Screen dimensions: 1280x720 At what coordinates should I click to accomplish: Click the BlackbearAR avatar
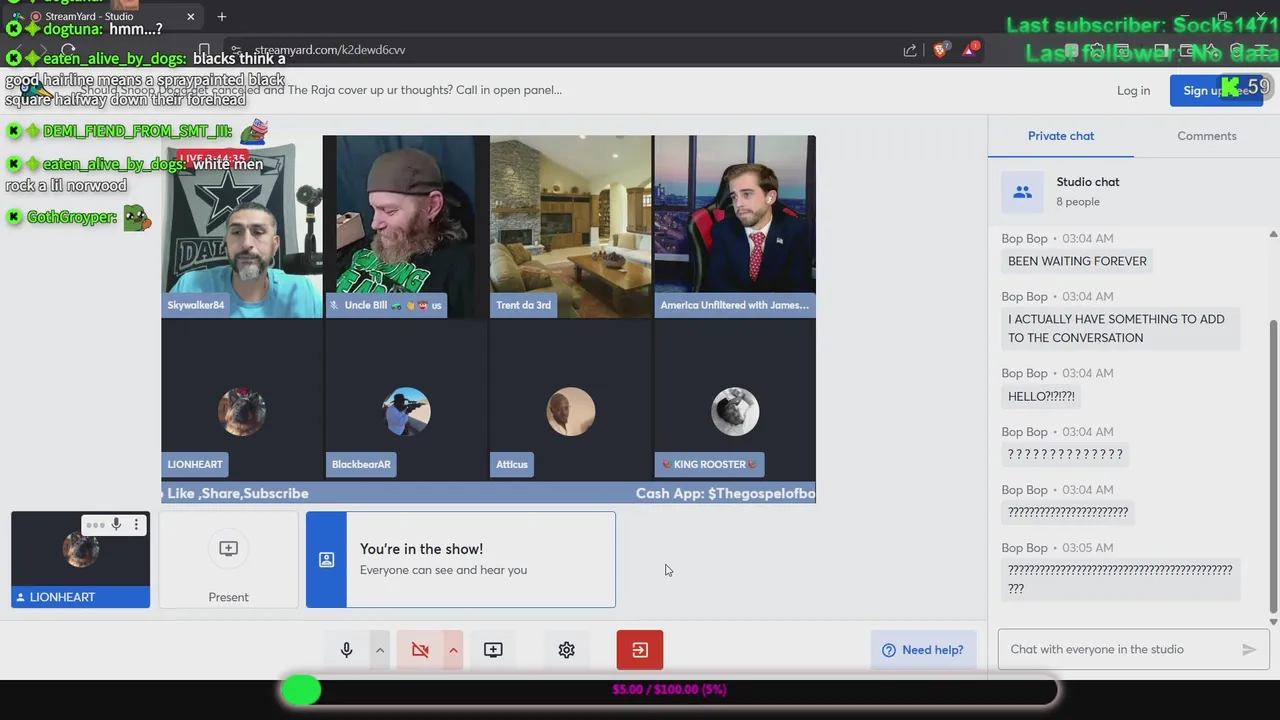pyautogui.click(x=406, y=411)
